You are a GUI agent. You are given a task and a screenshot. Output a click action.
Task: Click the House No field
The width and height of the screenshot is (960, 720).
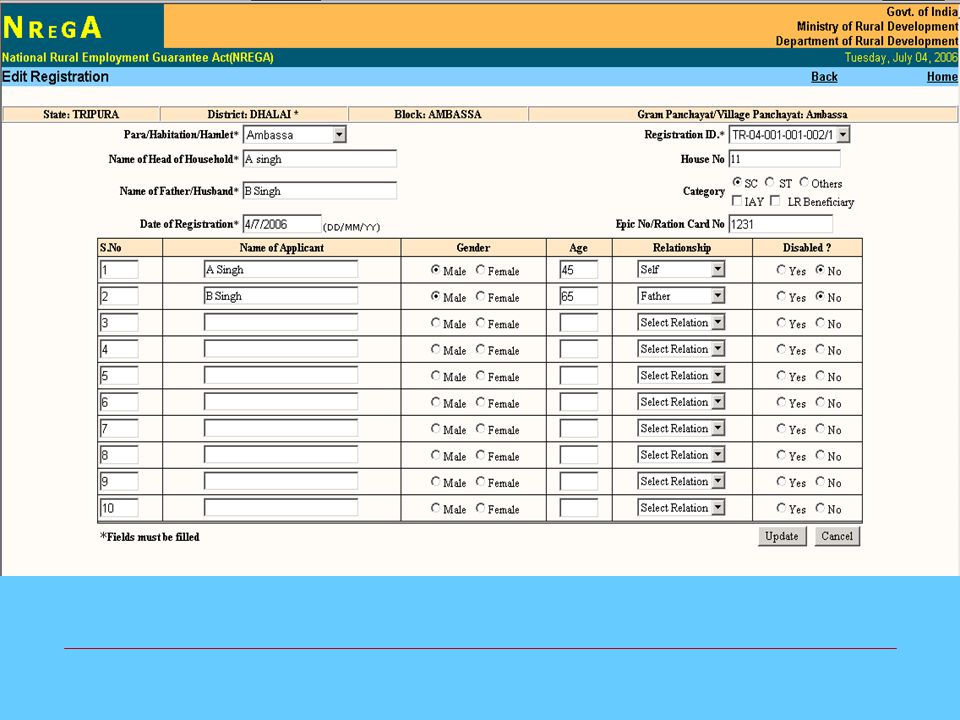coord(784,159)
